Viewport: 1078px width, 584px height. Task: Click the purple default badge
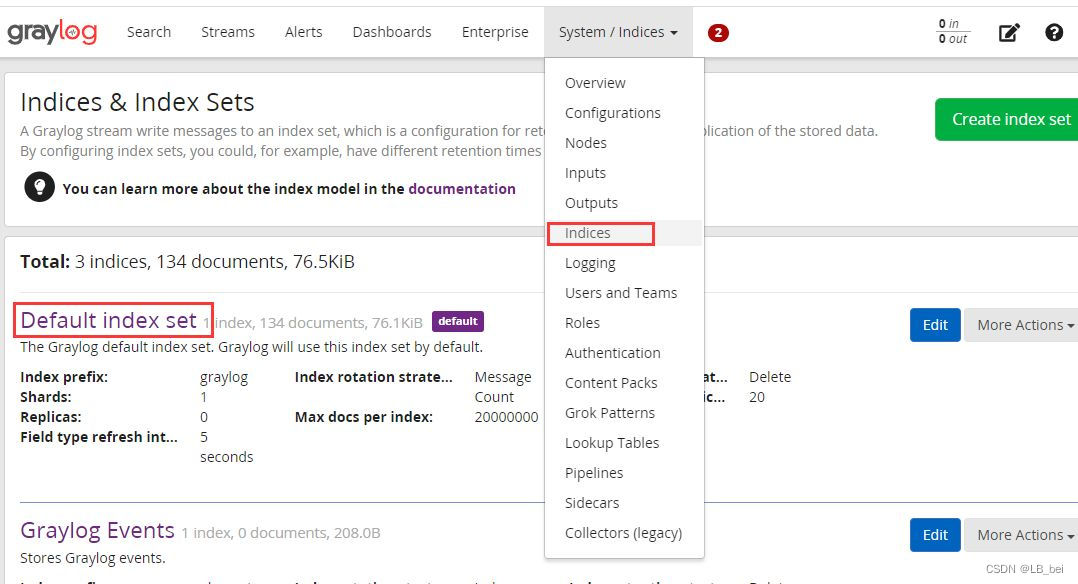(458, 321)
